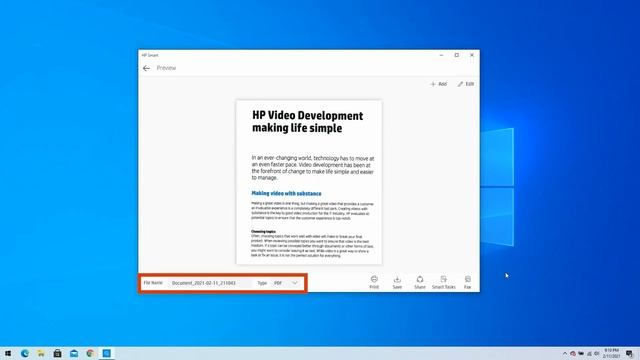Open Smart Tasks
640x360 pixels.
coord(443,282)
